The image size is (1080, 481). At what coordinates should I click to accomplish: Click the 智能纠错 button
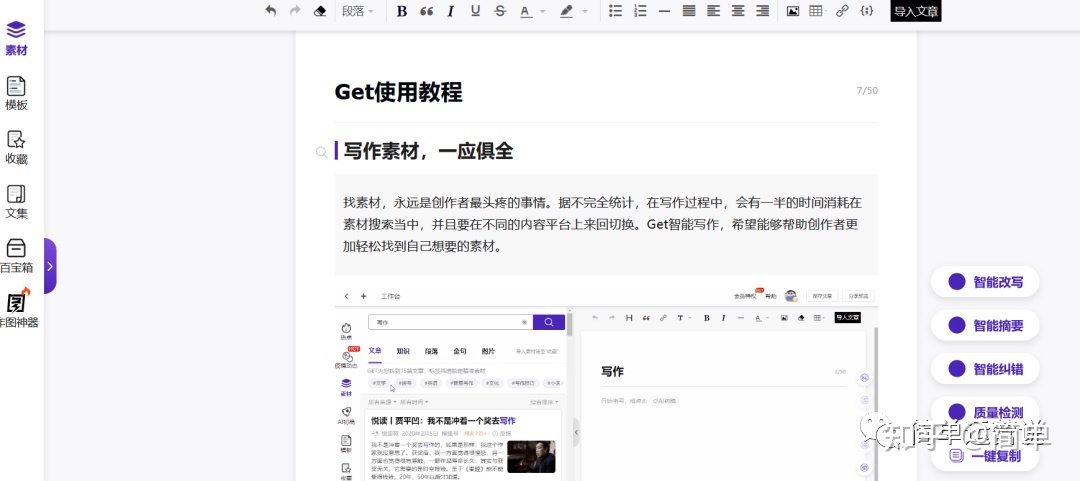click(985, 369)
